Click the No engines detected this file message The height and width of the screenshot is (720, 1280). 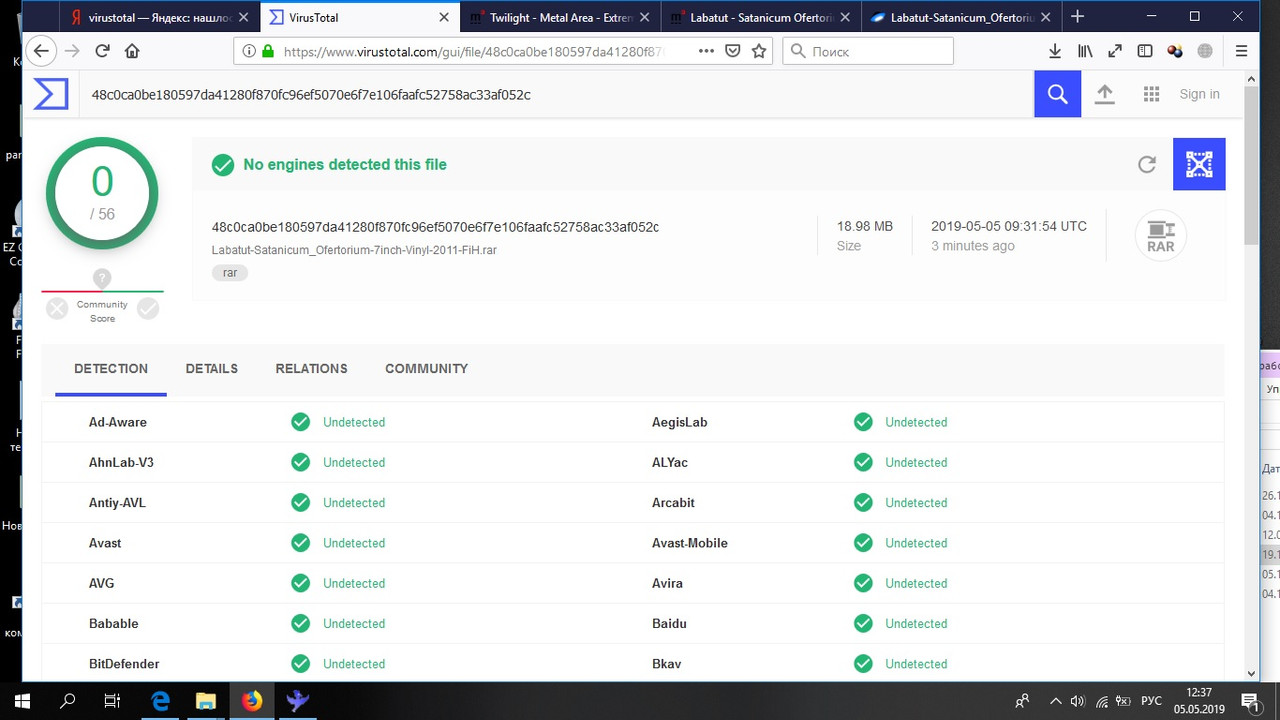[x=345, y=164]
